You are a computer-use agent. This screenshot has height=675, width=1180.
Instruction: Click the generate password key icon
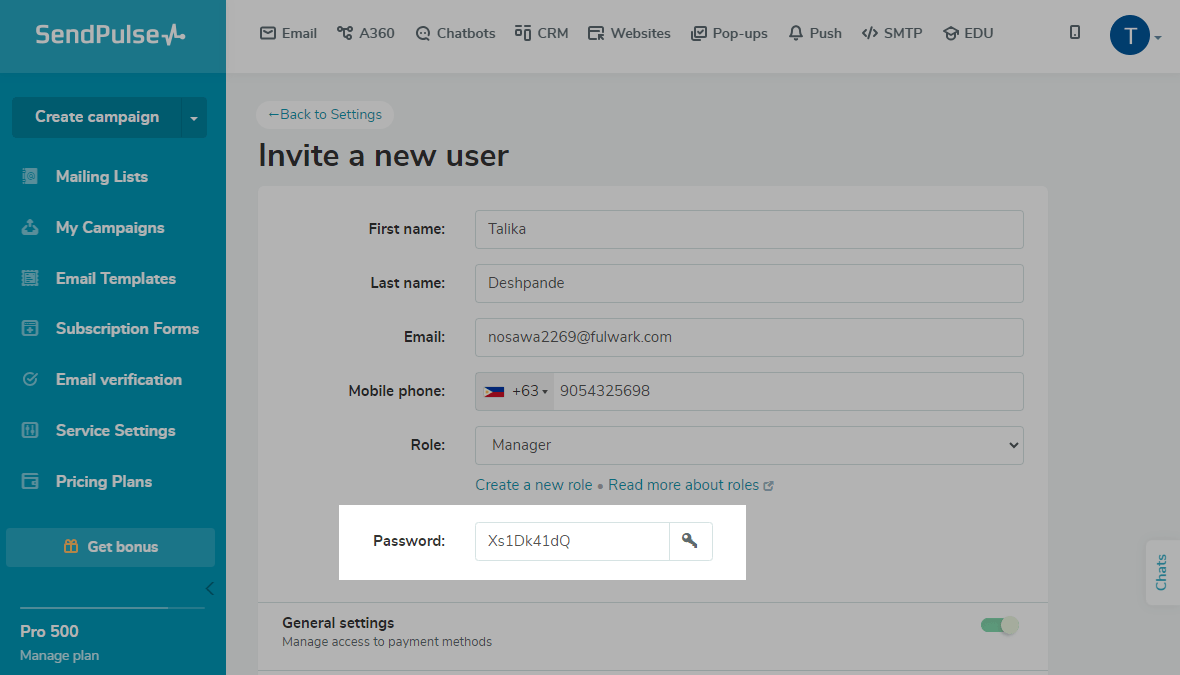tap(690, 541)
